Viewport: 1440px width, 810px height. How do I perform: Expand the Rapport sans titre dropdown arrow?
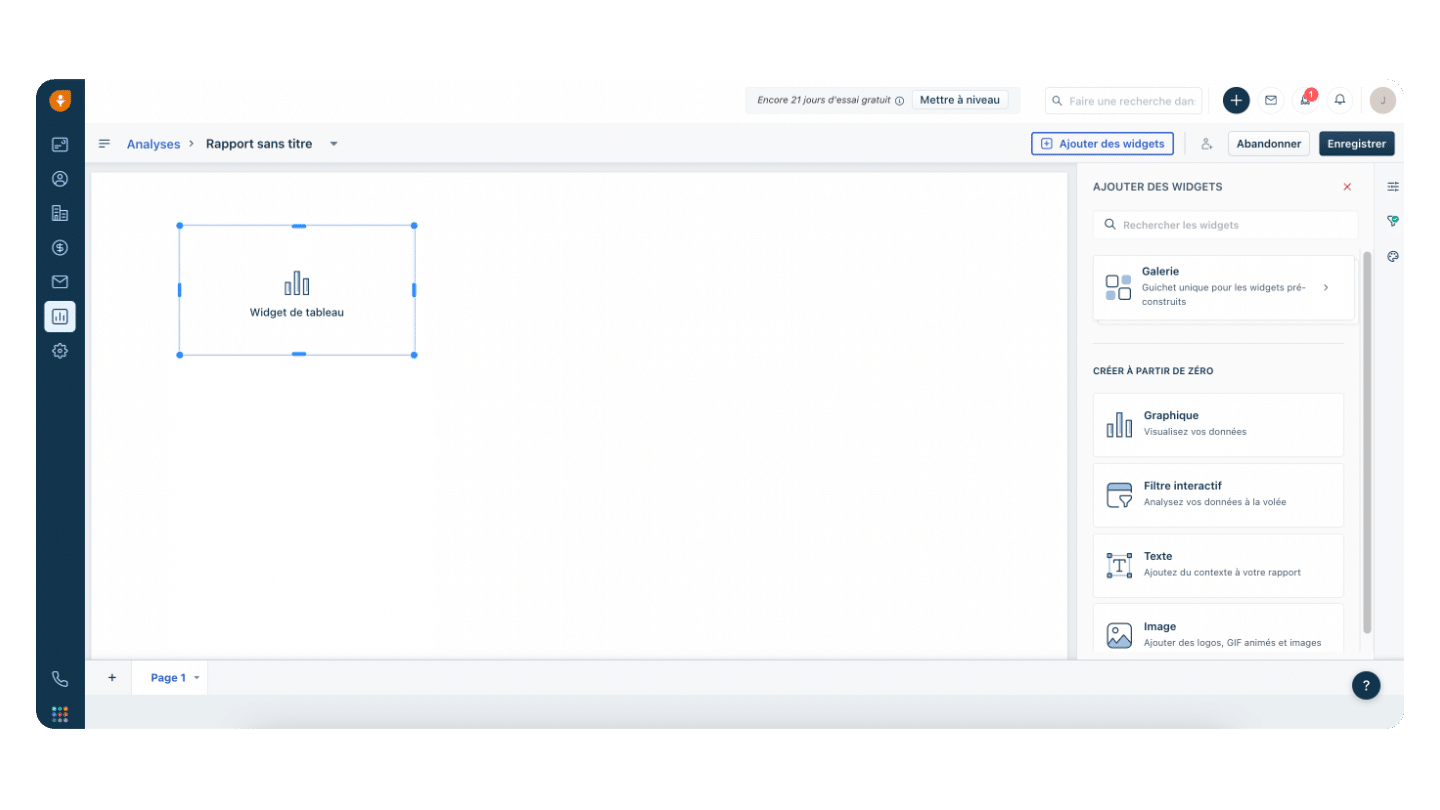click(334, 144)
